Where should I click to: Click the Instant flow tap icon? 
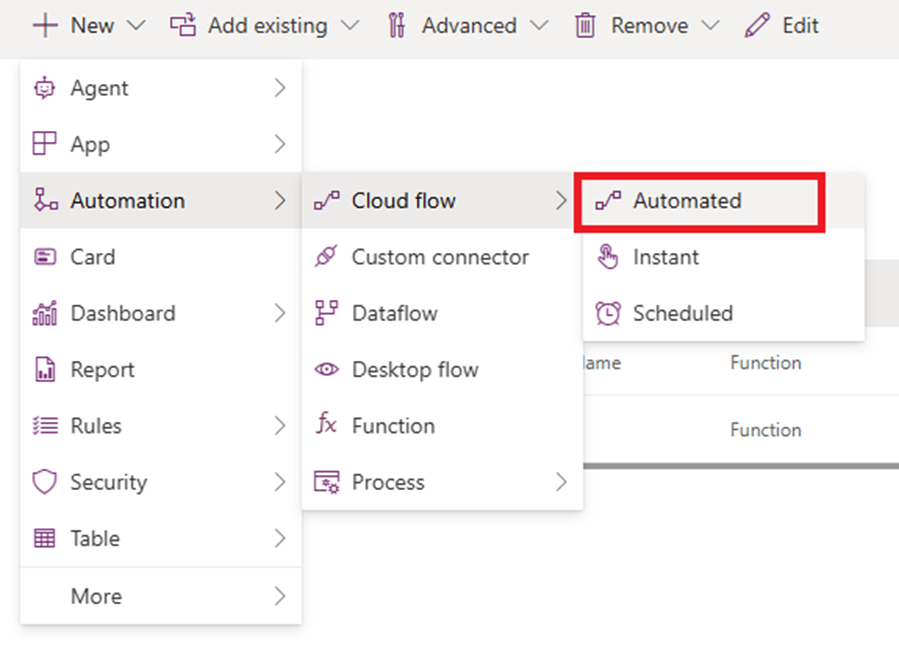tap(607, 257)
